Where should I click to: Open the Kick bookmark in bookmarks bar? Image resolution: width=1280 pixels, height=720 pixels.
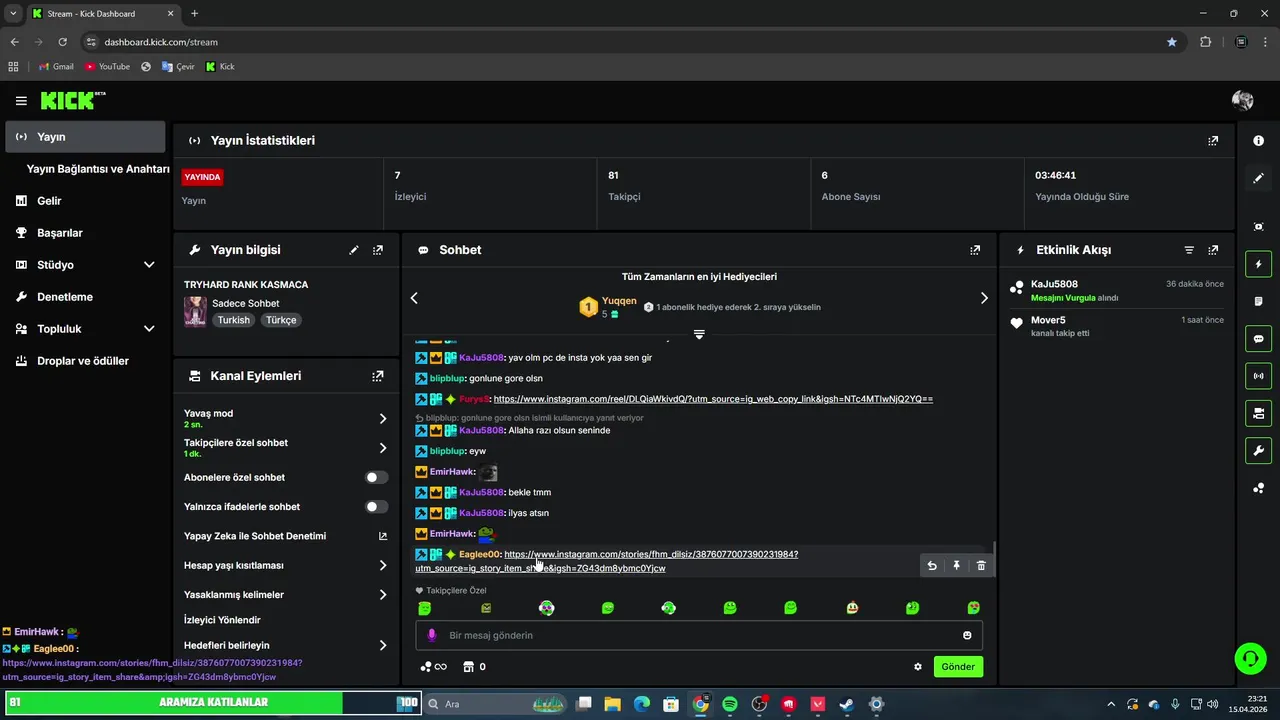pyautogui.click(x=220, y=67)
